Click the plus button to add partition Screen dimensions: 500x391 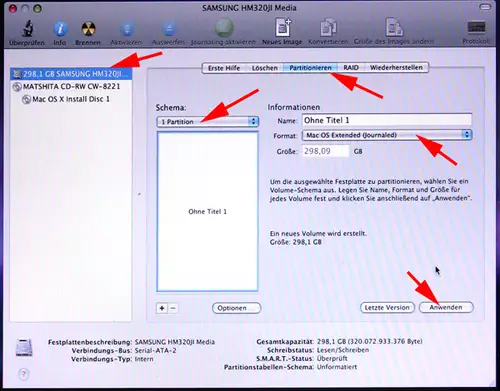162,308
